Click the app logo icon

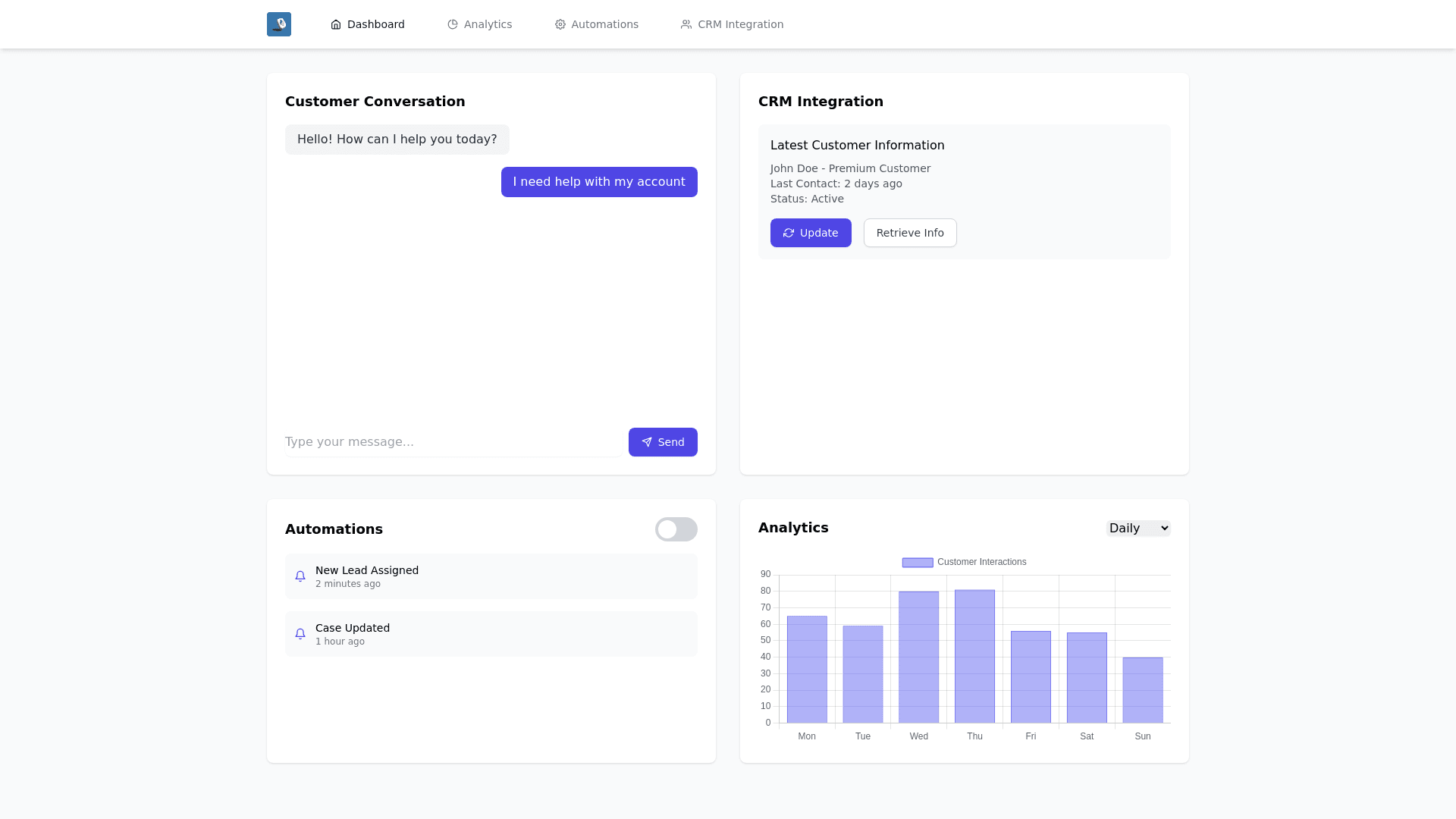pyautogui.click(x=278, y=24)
